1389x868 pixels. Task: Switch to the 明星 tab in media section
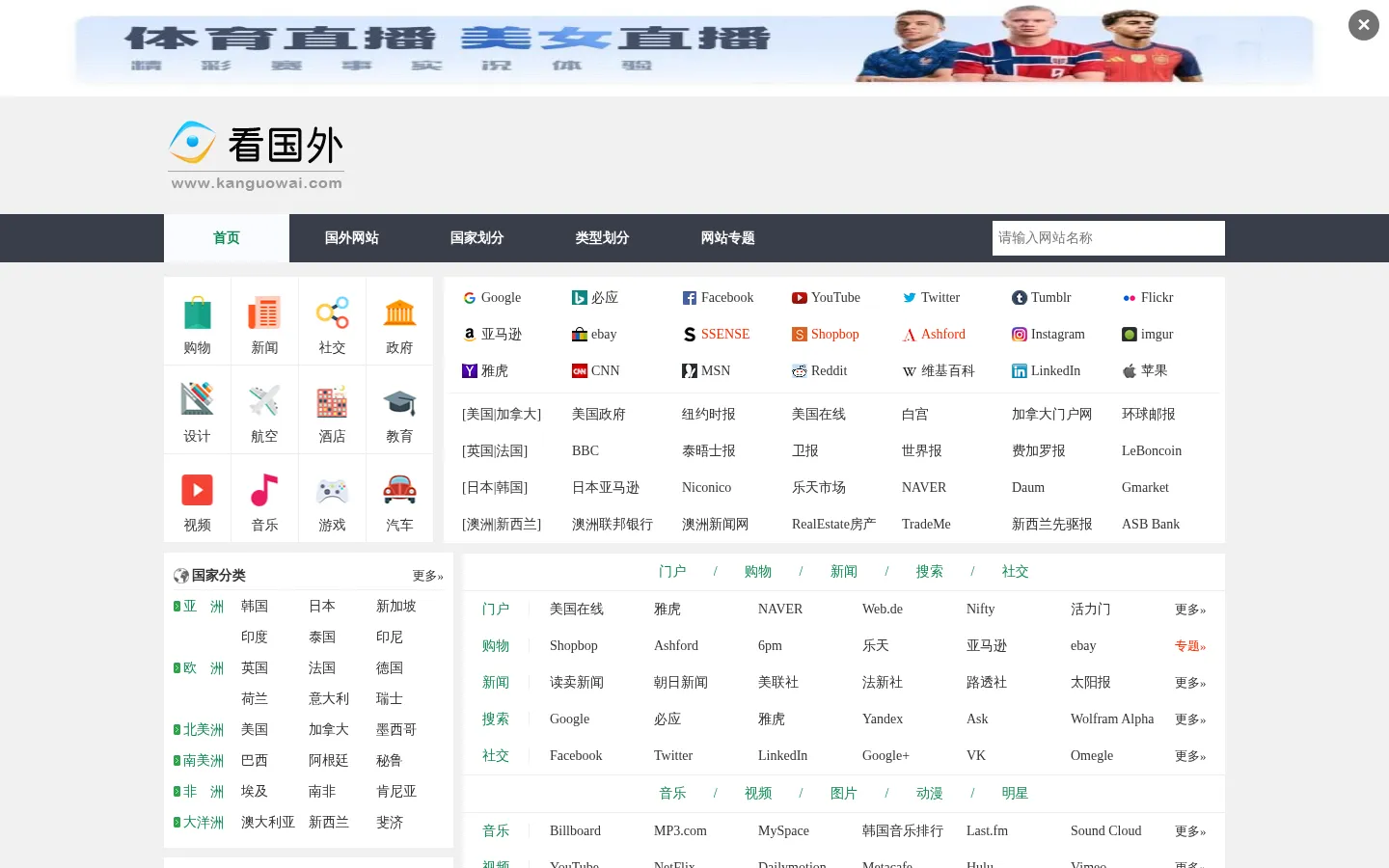[1015, 794]
